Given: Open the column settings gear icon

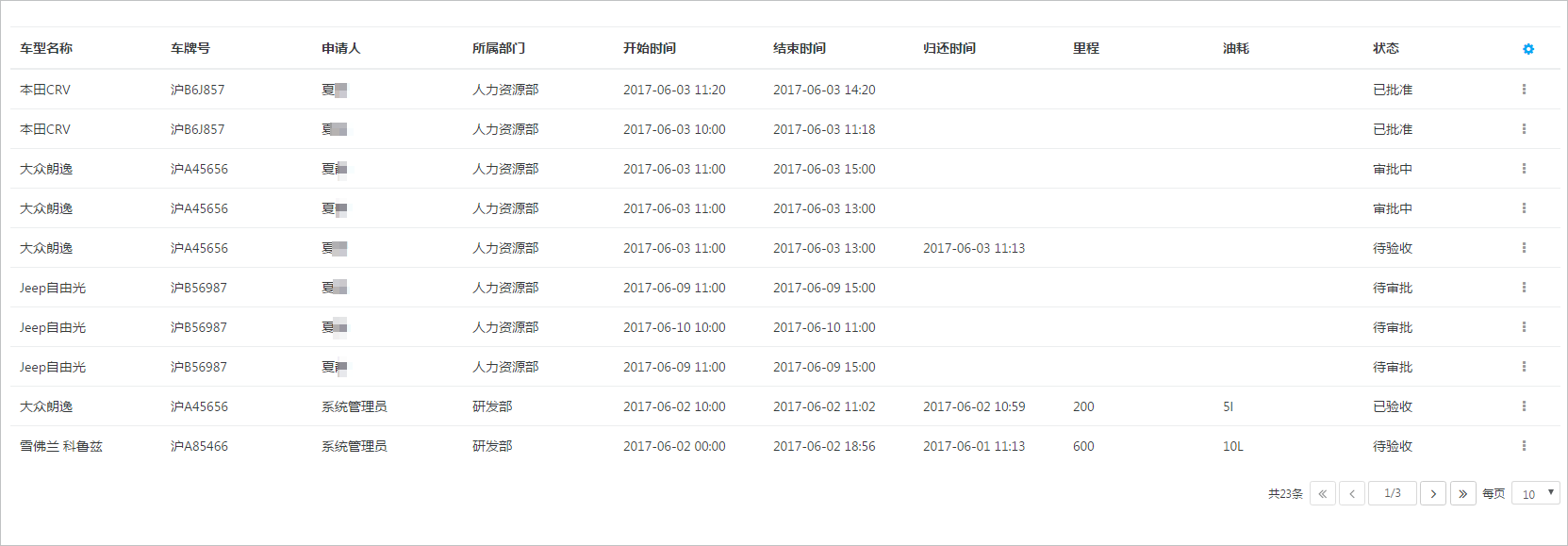Looking at the screenshot, I should 1528,49.
